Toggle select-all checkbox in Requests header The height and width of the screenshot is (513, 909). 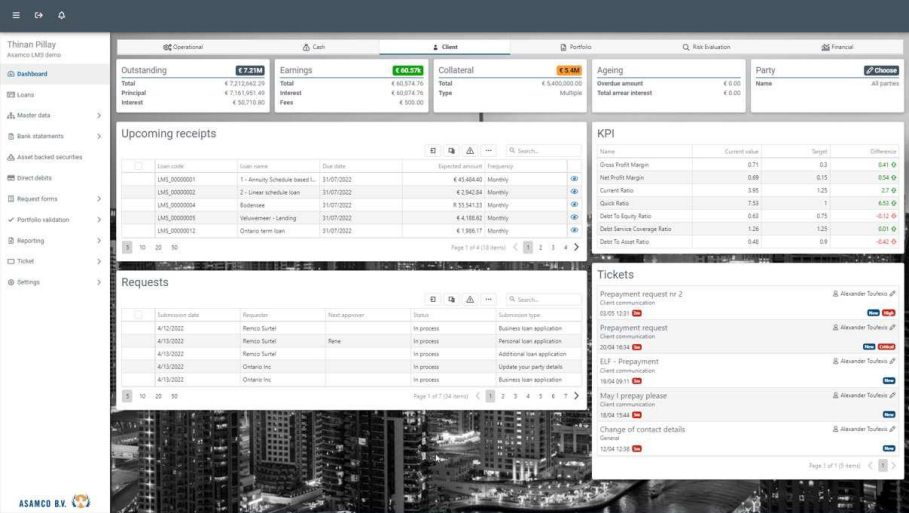(x=138, y=315)
